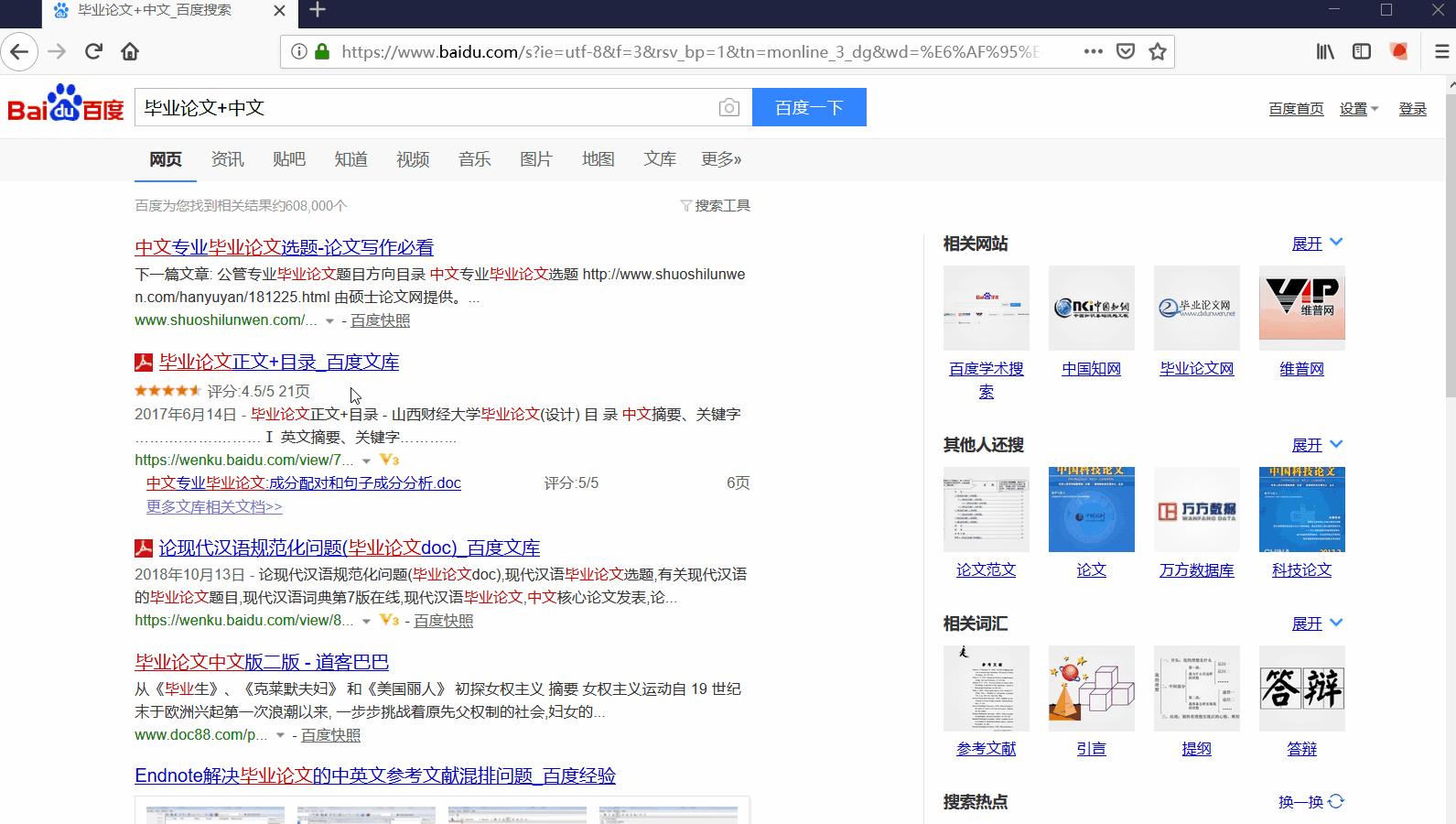The image size is (1456, 824).
Task: Switch to the 图片 tab
Action: click(x=535, y=159)
